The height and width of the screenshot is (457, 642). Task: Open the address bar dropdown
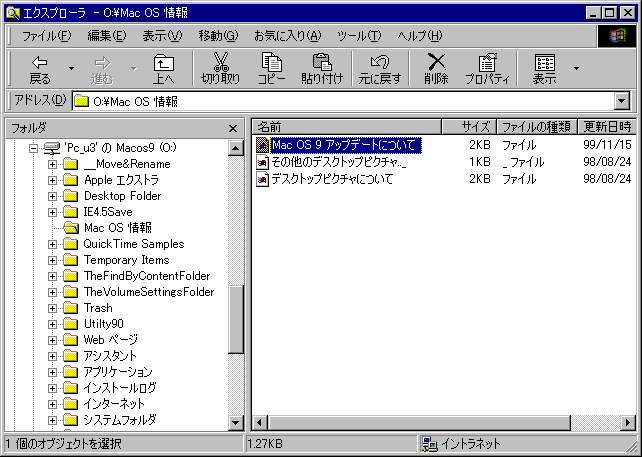(622, 101)
